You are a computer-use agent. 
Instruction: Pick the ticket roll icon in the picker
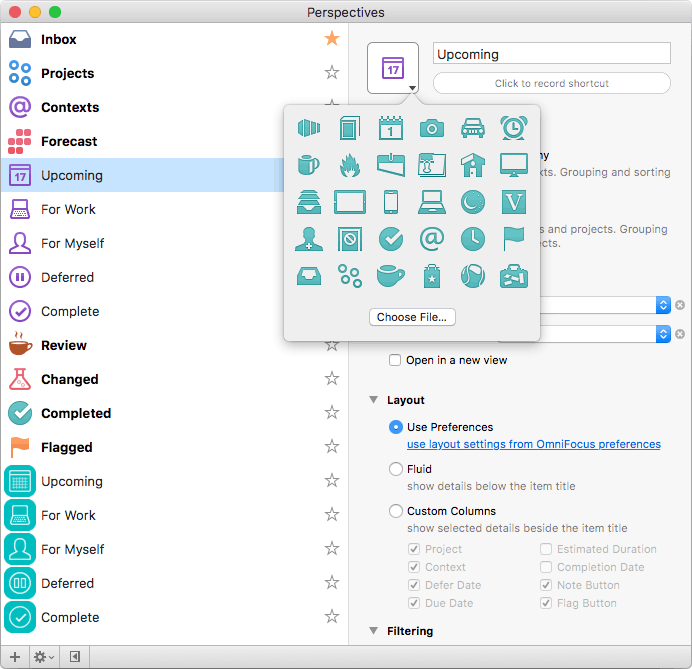pos(309,128)
